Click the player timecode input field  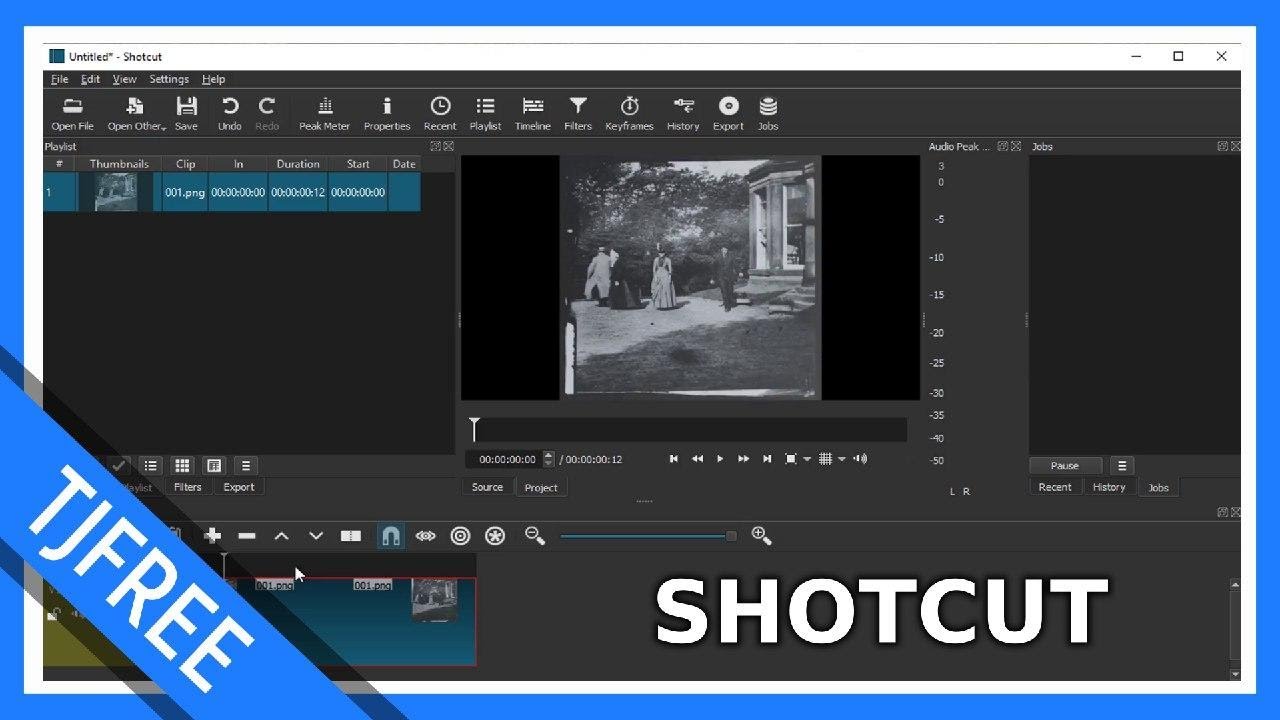click(x=507, y=459)
